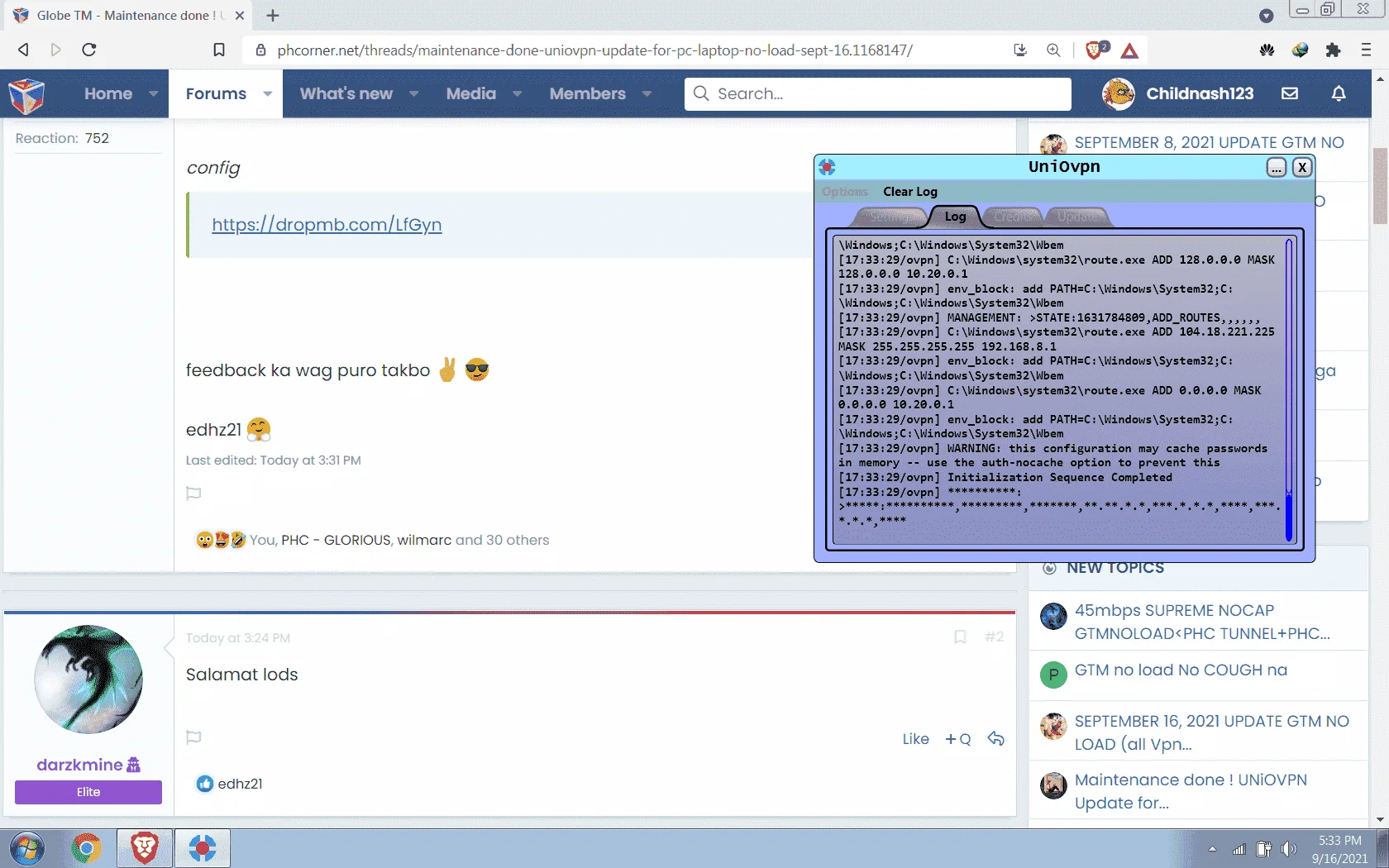This screenshot has width=1389, height=868.
Task: Open the forum alerts bell
Action: [1339, 93]
